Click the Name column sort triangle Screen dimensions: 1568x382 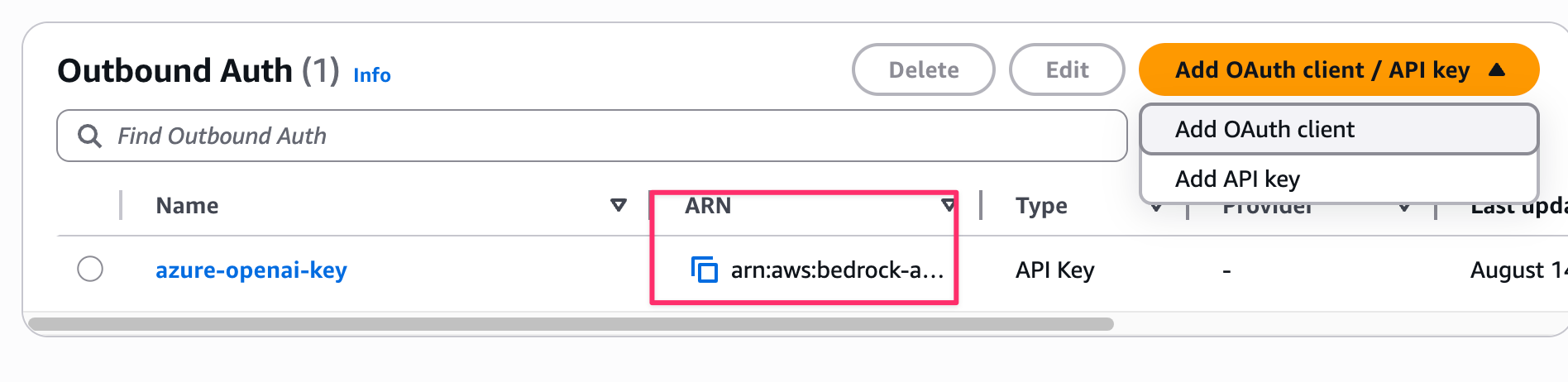pos(618,205)
